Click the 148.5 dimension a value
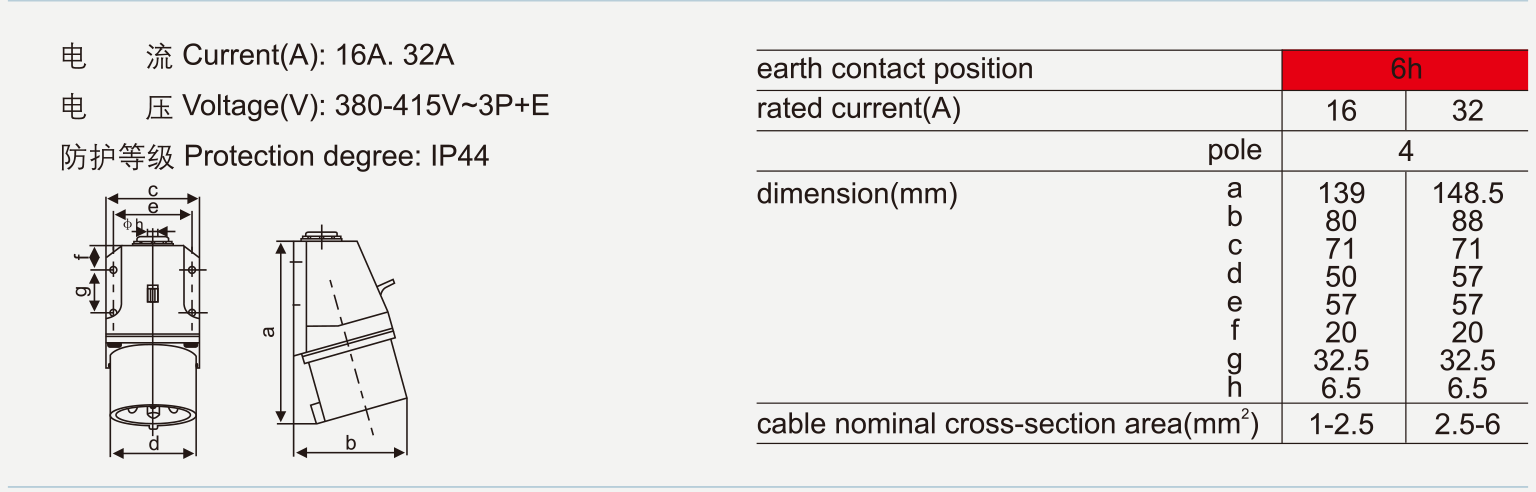The width and height of the screenshot is (1536, 492). (1467, 193)
